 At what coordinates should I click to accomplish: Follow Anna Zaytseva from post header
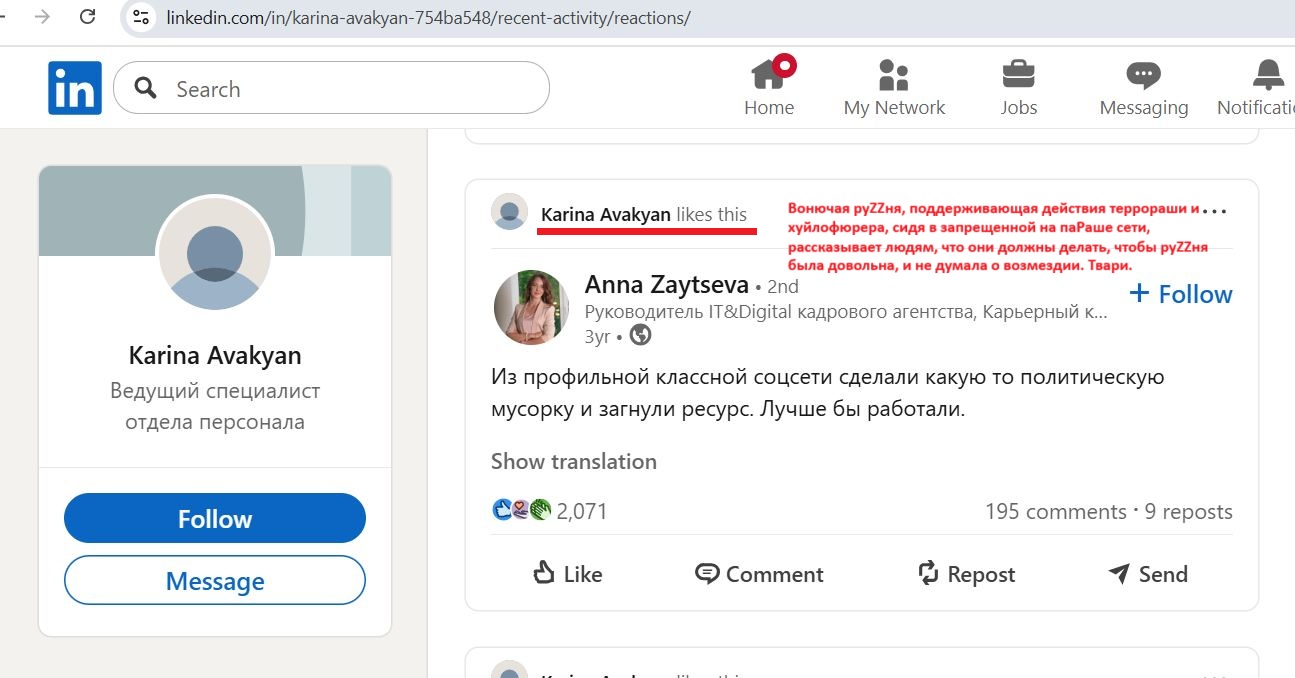[1180, 294]
